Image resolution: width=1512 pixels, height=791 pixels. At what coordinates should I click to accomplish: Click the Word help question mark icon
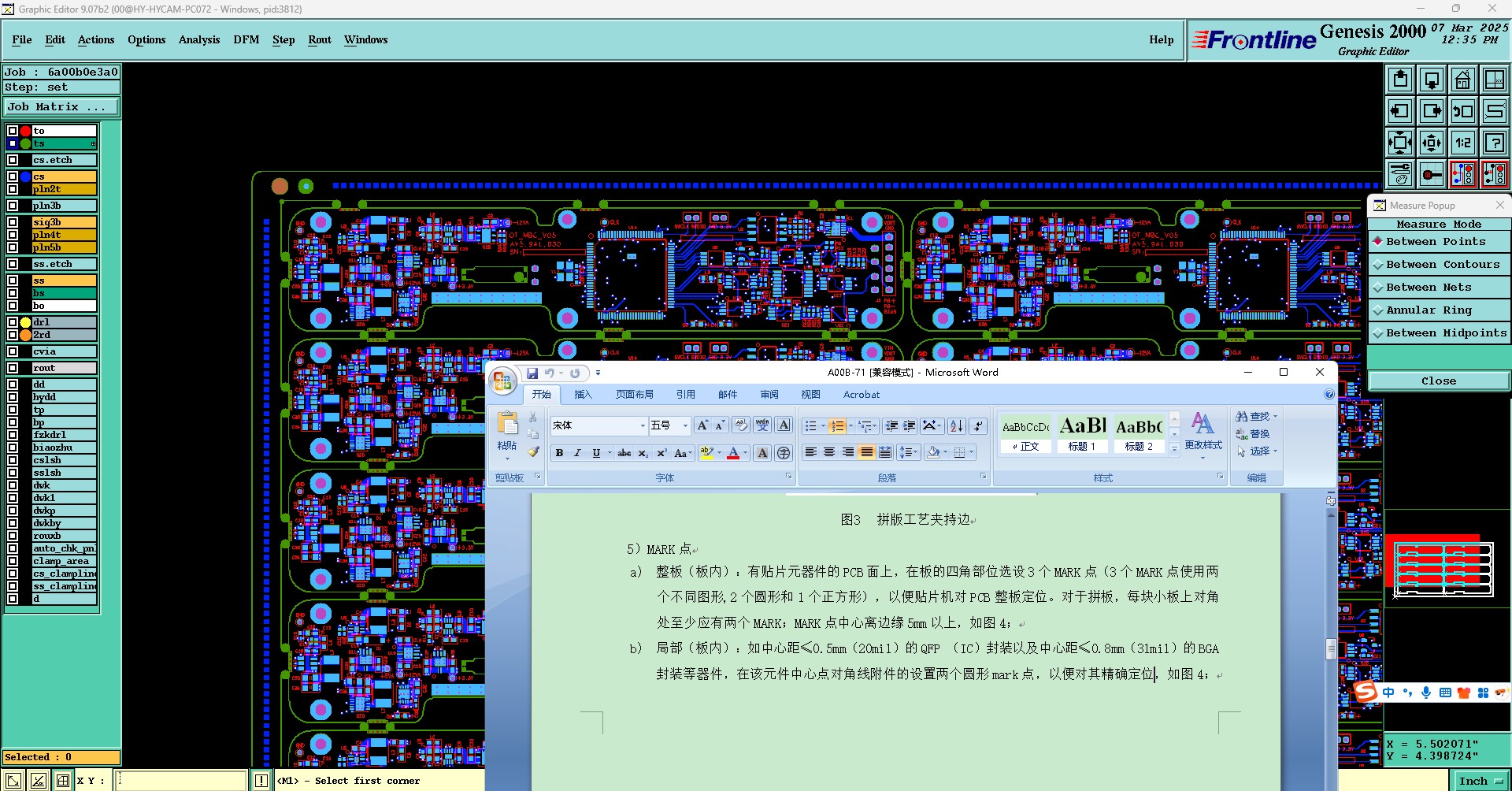click(x=1329, y=395)
